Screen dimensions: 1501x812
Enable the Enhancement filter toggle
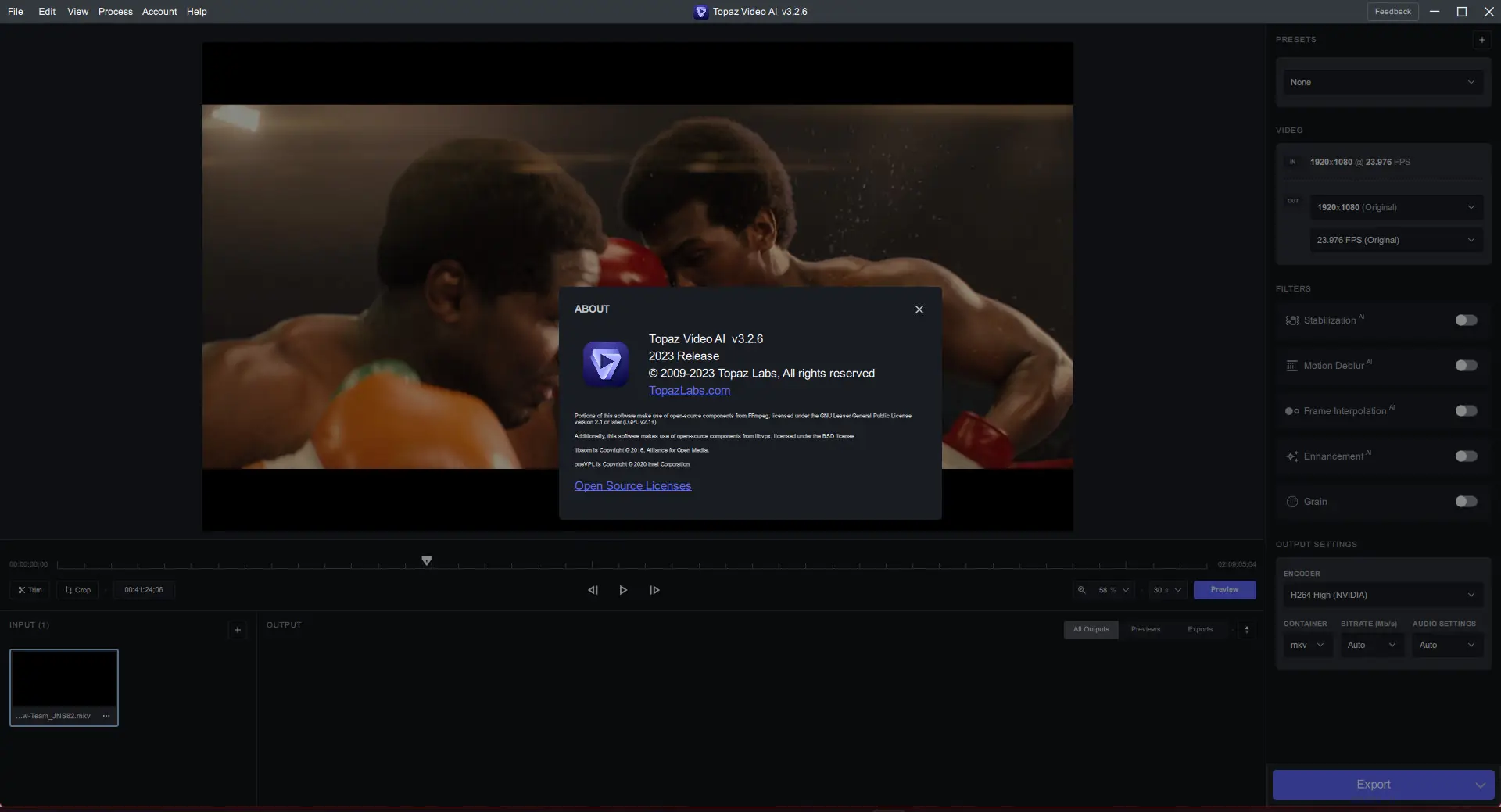(1466, 456)
